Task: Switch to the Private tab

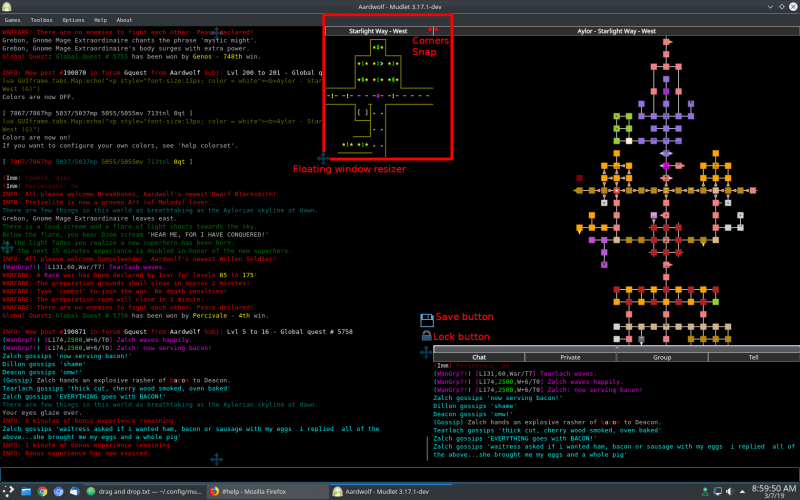Action: (x=570, y=357)
